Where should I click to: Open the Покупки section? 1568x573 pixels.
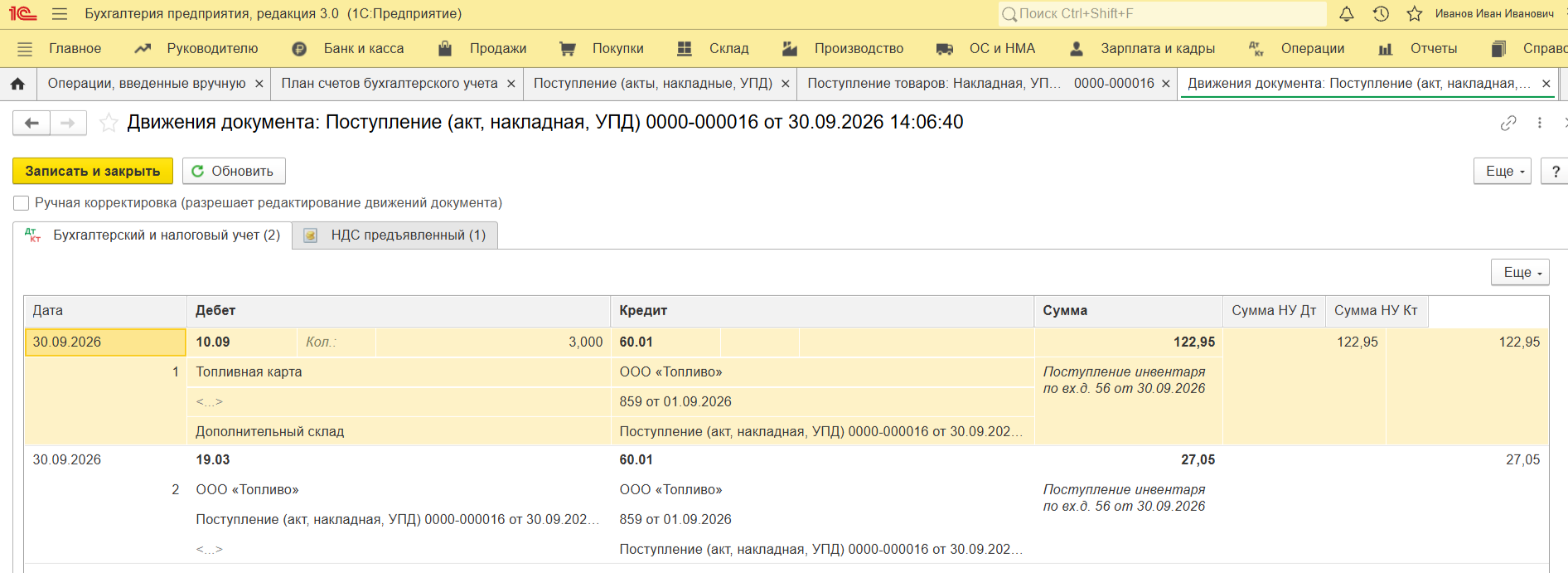click(602, 49)
